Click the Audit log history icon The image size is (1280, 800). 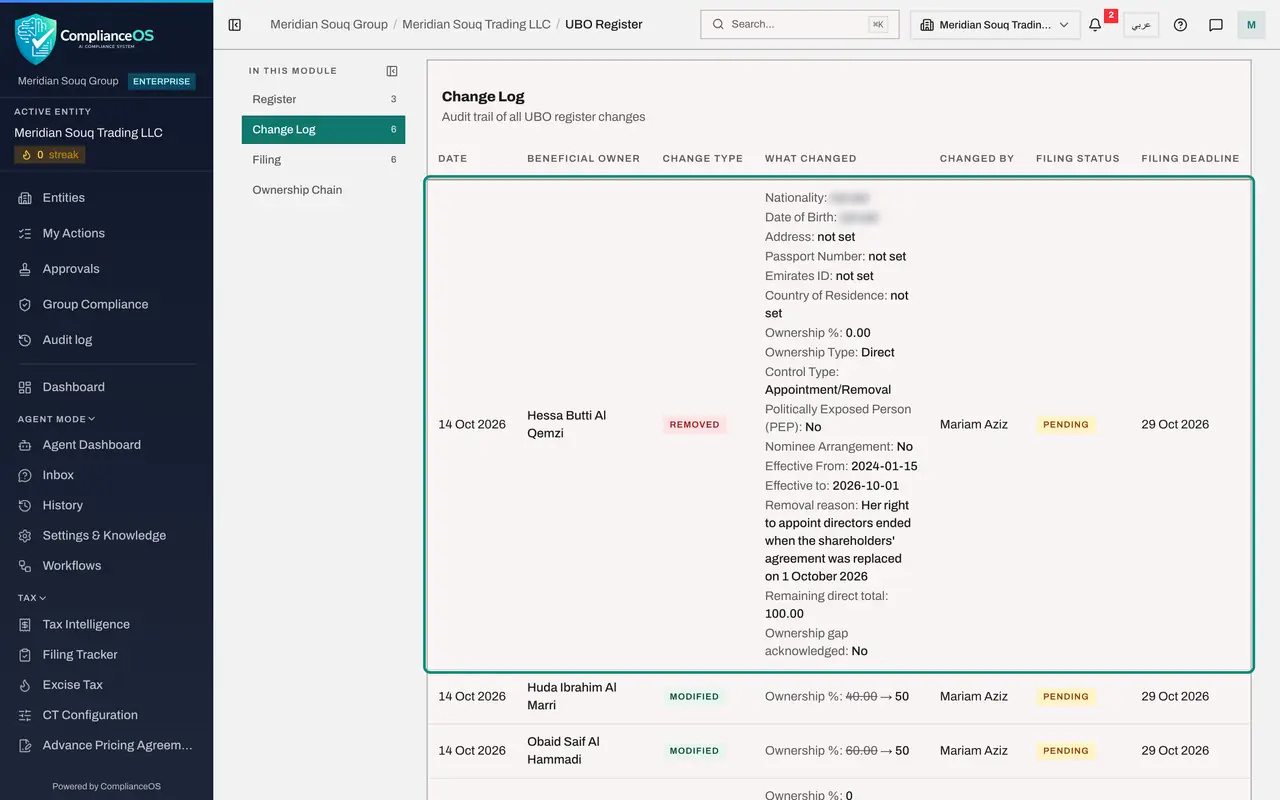25,340
